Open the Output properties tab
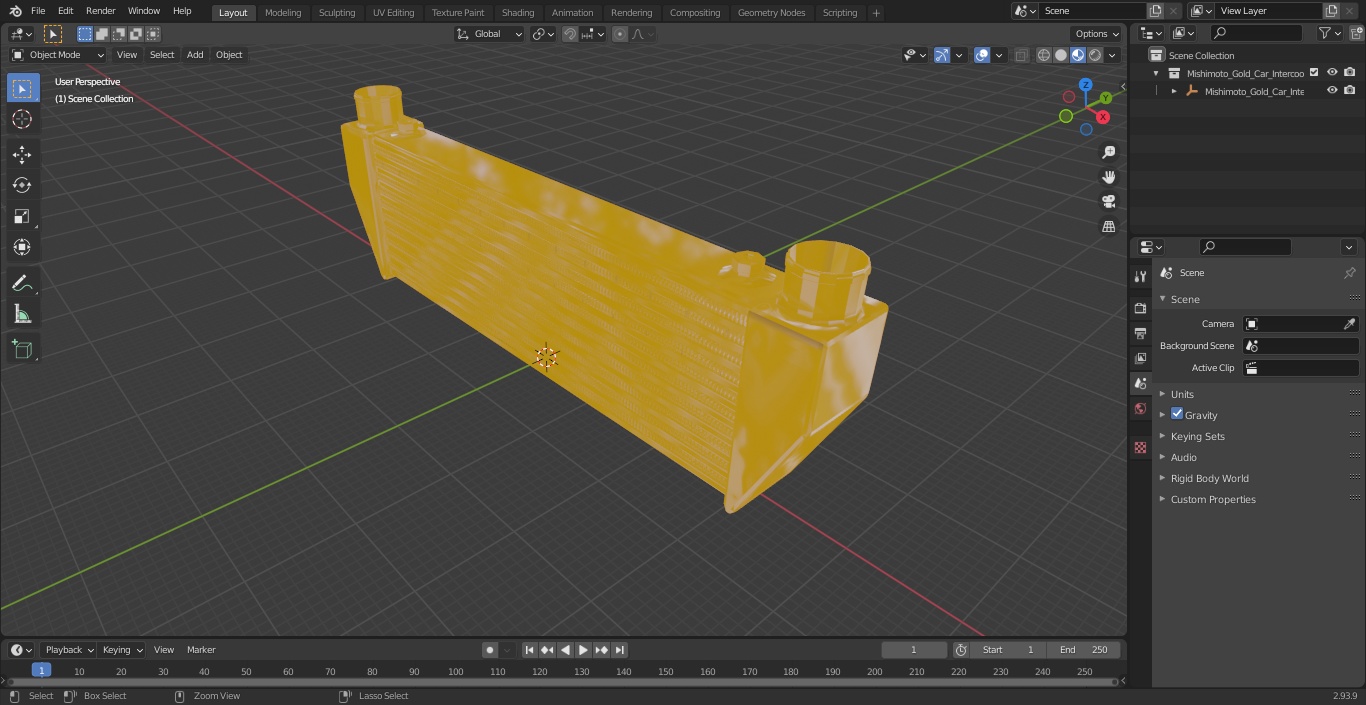 tap(1140, 333)
